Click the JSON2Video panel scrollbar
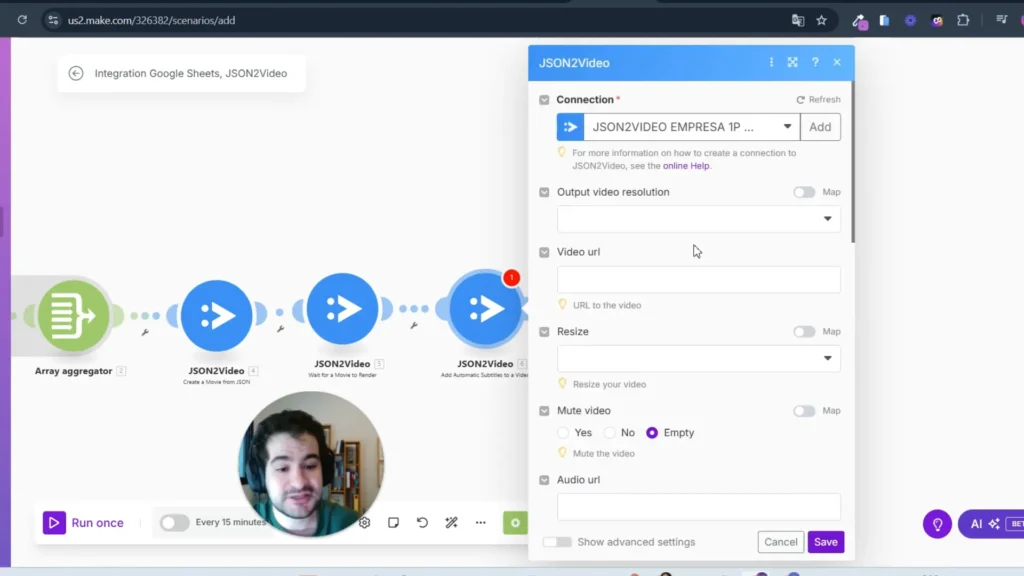 click(x=853, y=163)
